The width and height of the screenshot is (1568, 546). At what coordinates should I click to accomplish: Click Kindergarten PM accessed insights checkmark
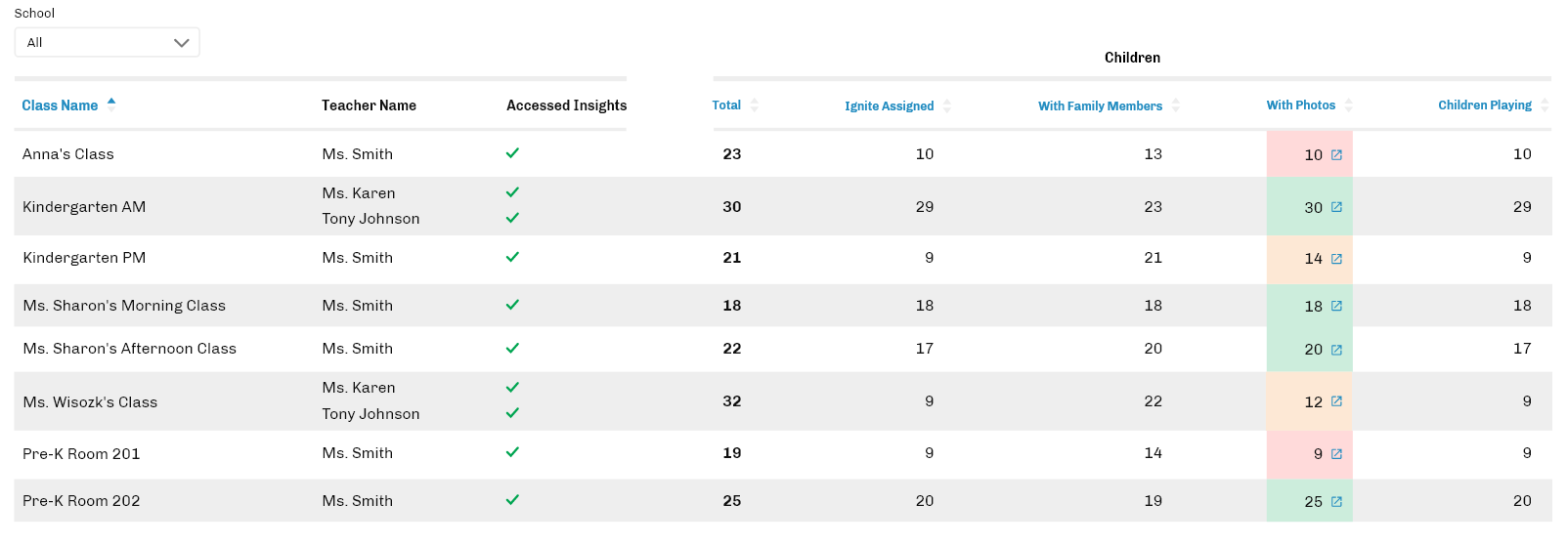click(512, 257)
